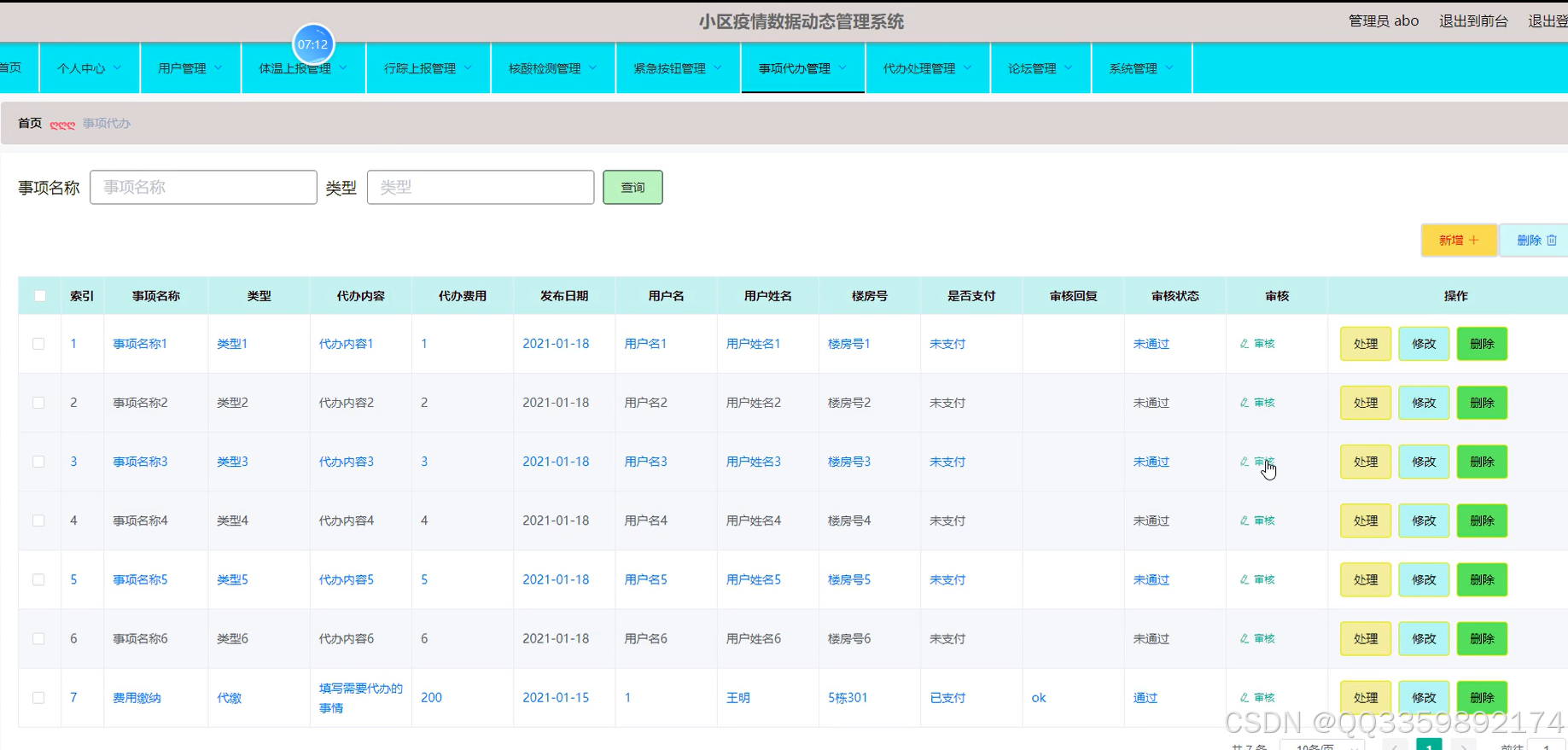Open audit for 事项名称3 row
The width and height of the screenshot is (1568, 750).
(1257, 462)
